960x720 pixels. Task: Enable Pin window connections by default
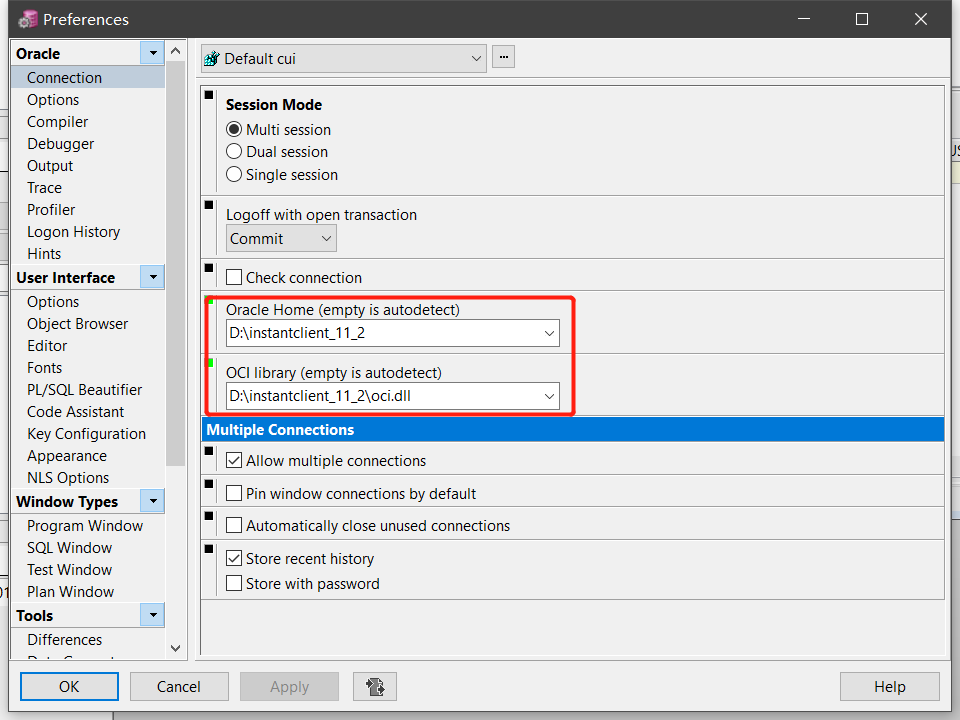[233, 493]
